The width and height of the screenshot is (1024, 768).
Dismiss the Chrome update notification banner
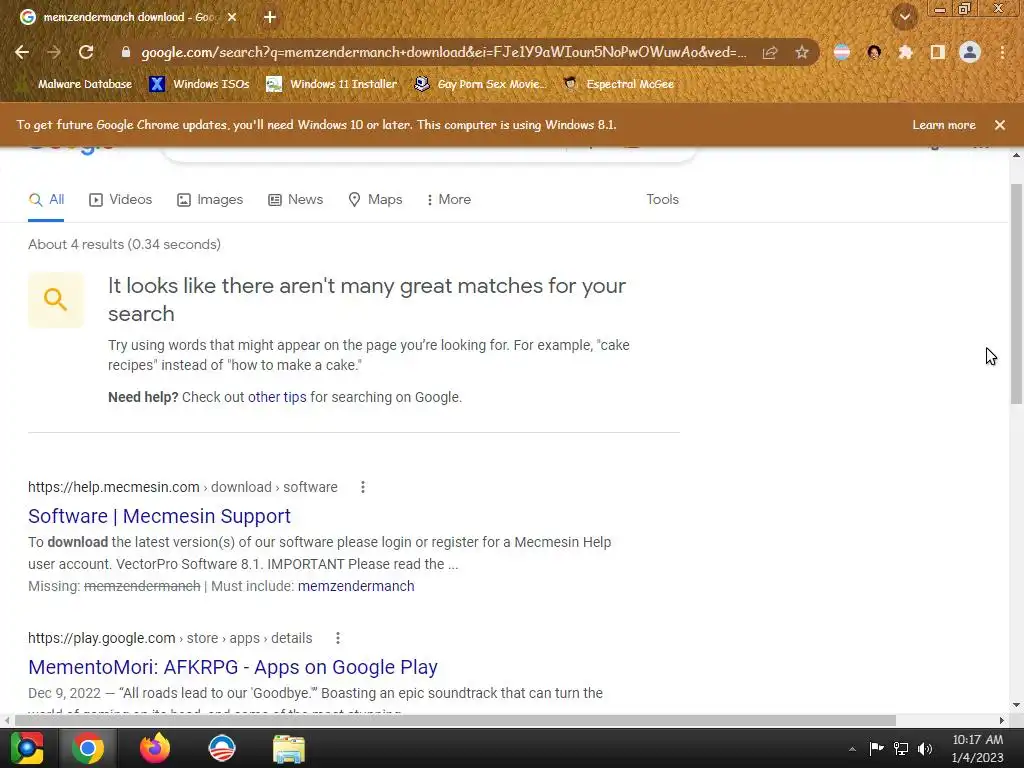pos(1000,125)
